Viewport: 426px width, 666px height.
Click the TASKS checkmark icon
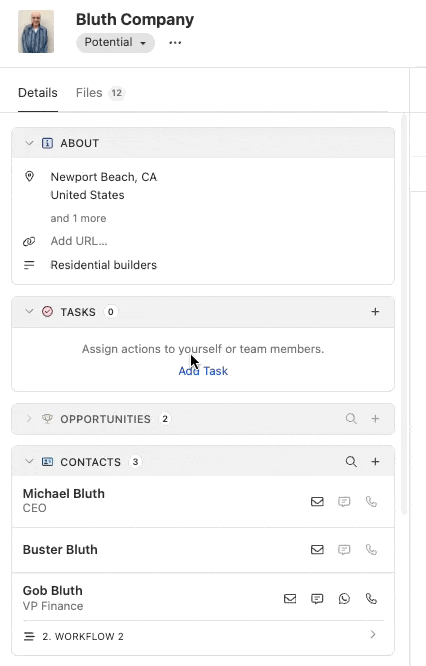47,312
